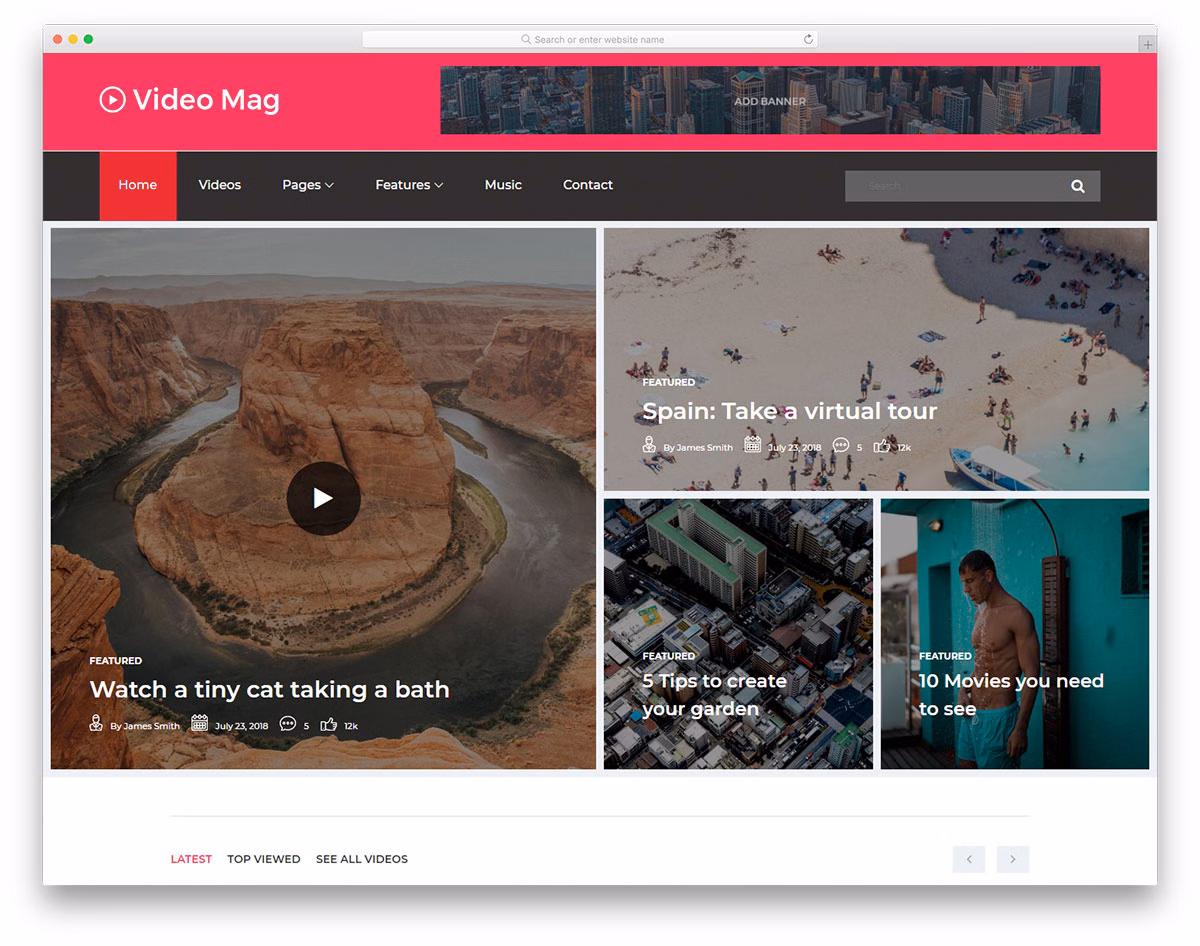1200x946 pixels.
Task: Open the Music nav link
Action: tap(503, 185)
